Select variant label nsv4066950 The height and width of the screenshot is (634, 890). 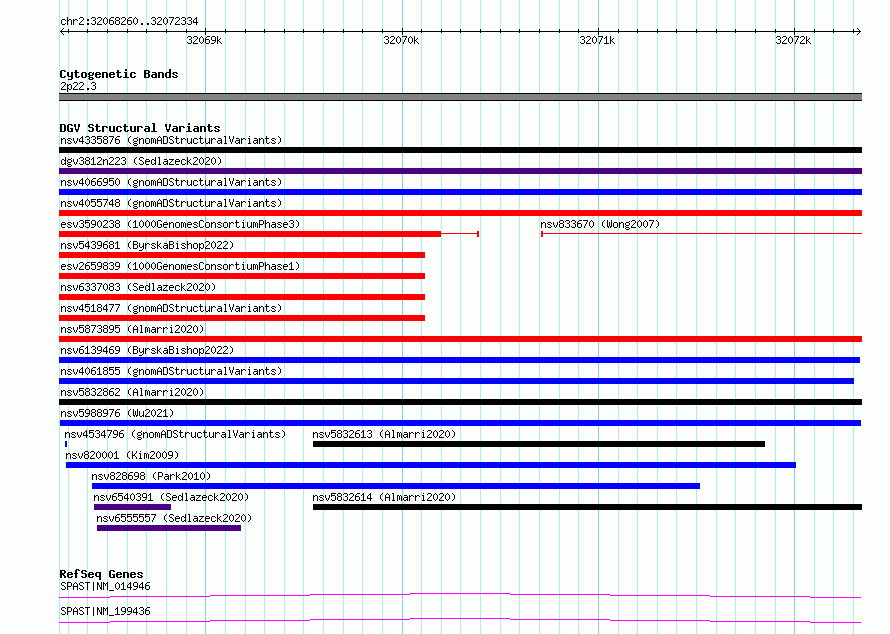tap(171, 182)
